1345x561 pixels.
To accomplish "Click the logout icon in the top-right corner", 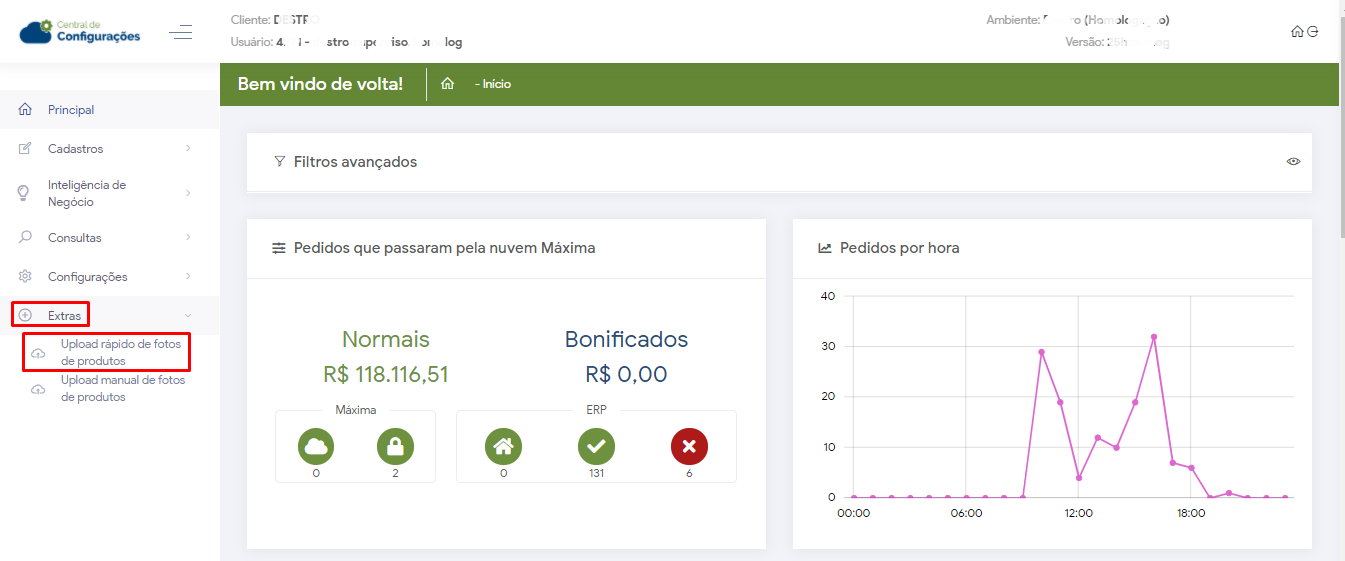I will click(1312, 32).
